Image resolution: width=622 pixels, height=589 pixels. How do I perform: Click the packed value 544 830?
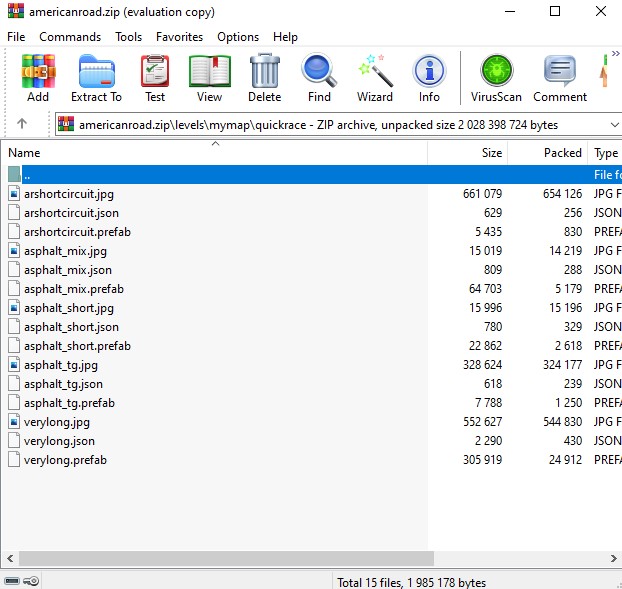562,422
